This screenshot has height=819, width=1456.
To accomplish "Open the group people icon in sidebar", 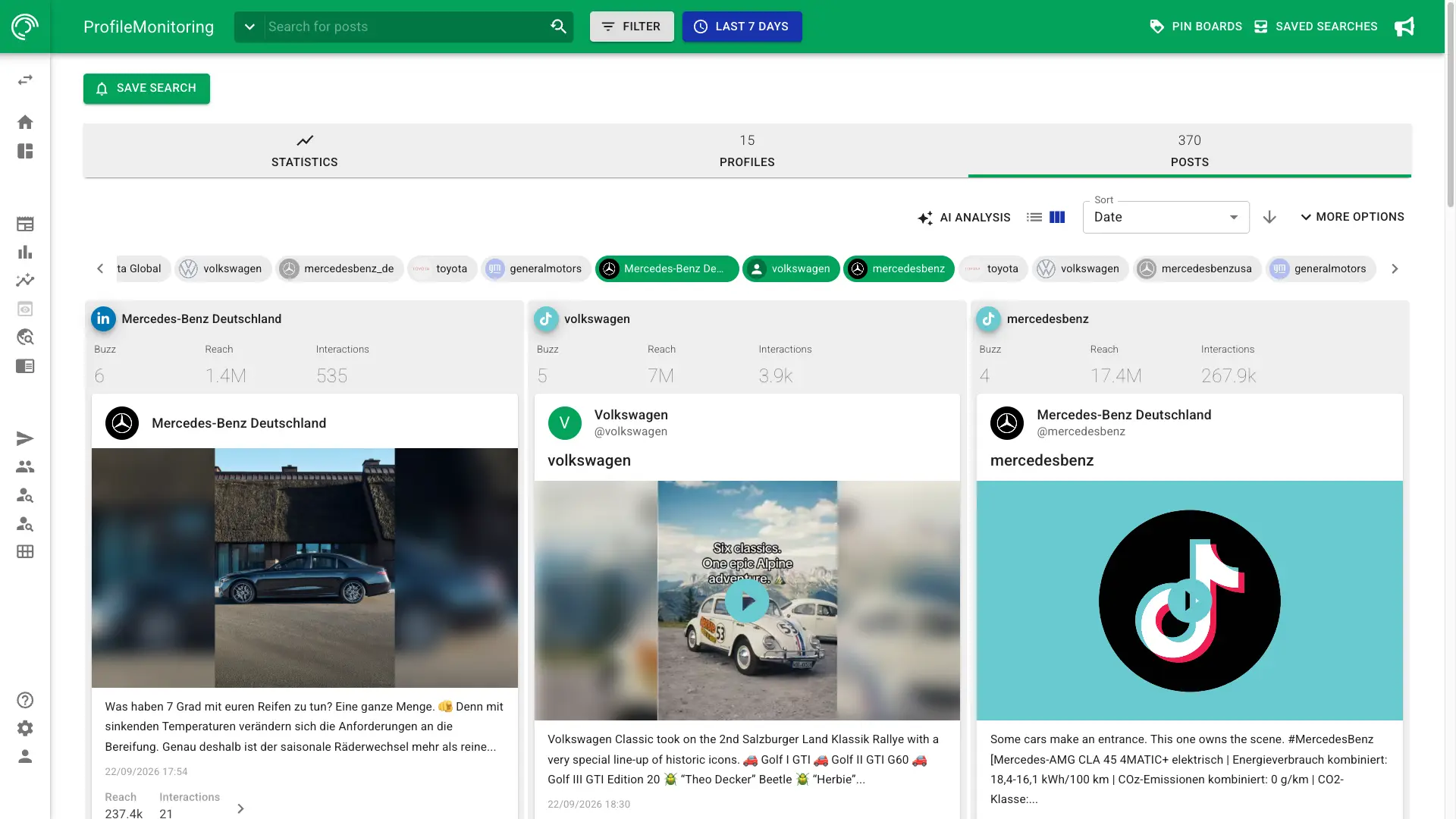I will (25, 466).
